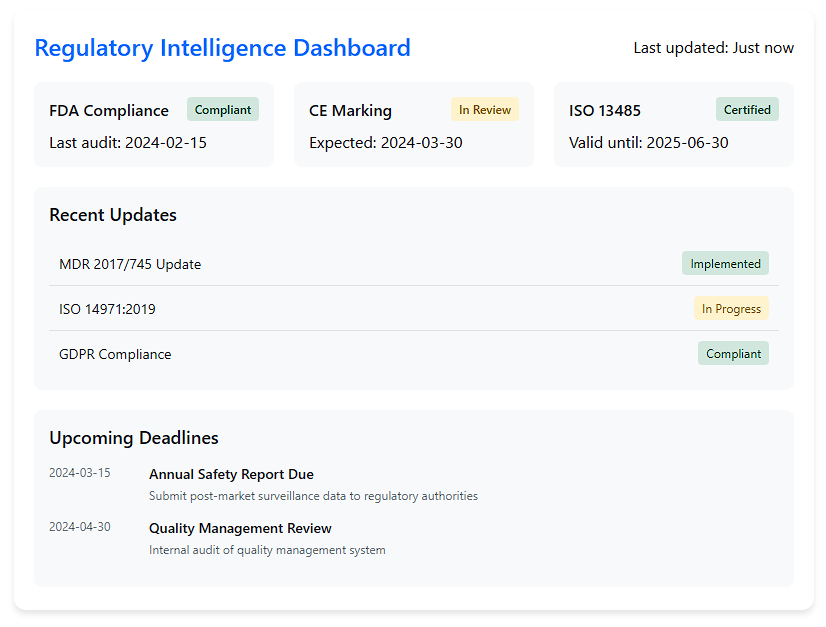This screenshot has height=627, width=826.
Task: Click the Recent Updates section heading
Action: click(x=113, y=215)
